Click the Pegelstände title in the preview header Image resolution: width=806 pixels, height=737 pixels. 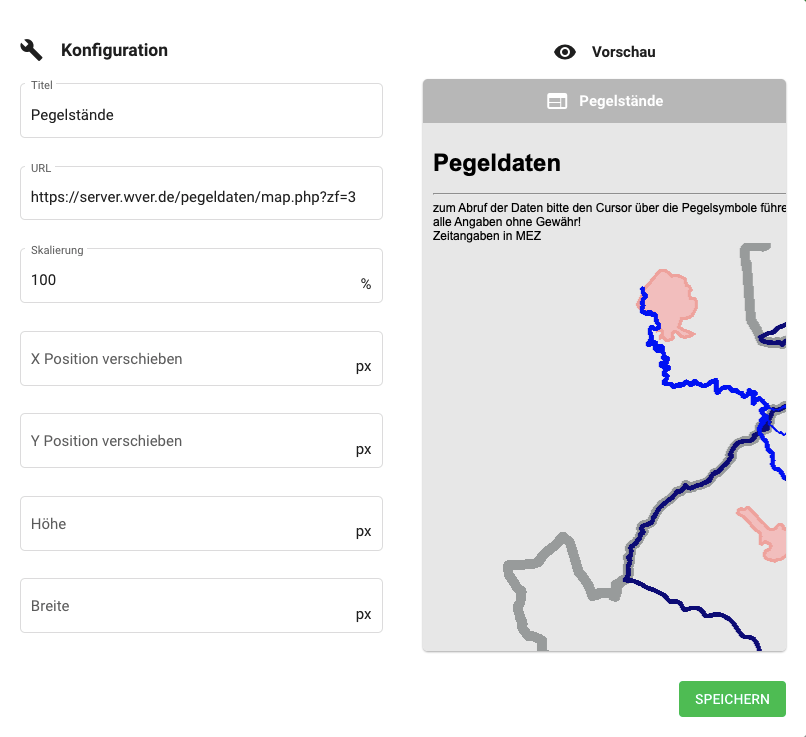(620, 101)
